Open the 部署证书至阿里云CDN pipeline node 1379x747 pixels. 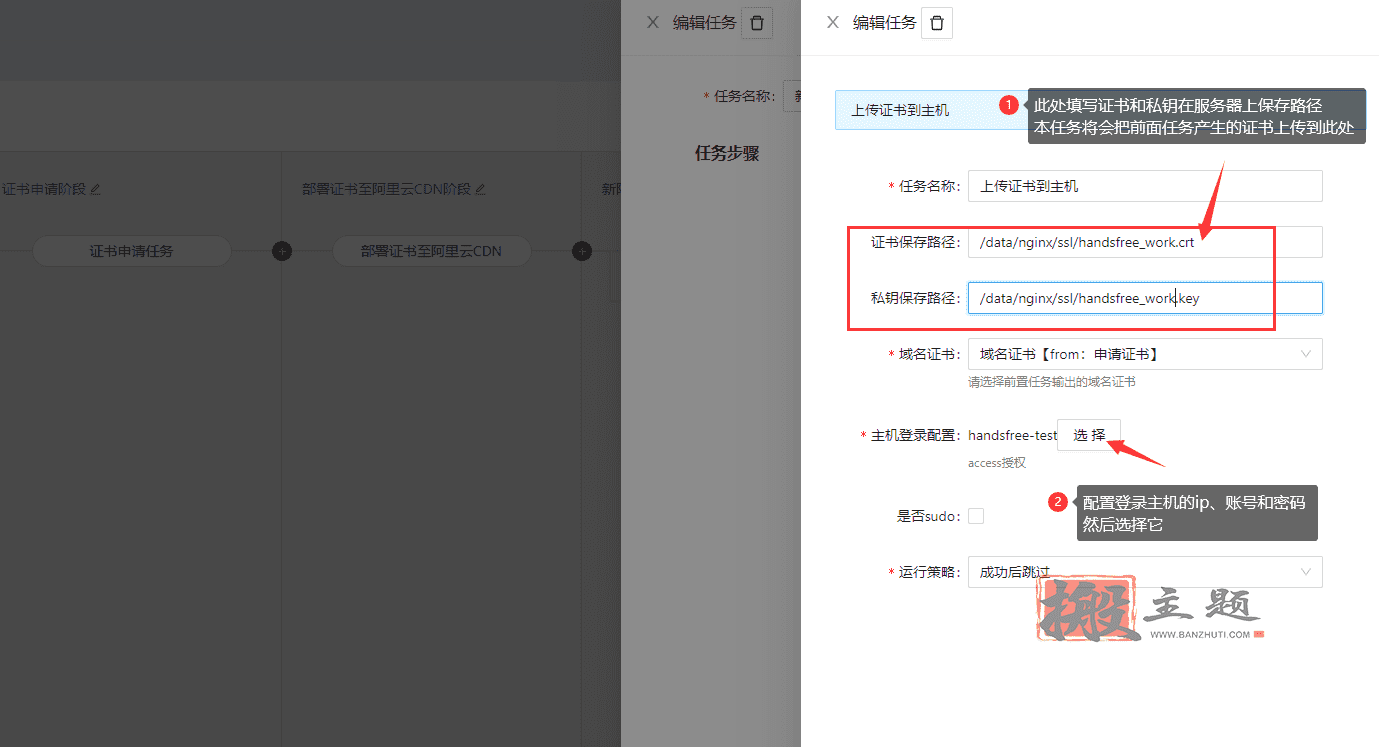click(x=432, y=251)
